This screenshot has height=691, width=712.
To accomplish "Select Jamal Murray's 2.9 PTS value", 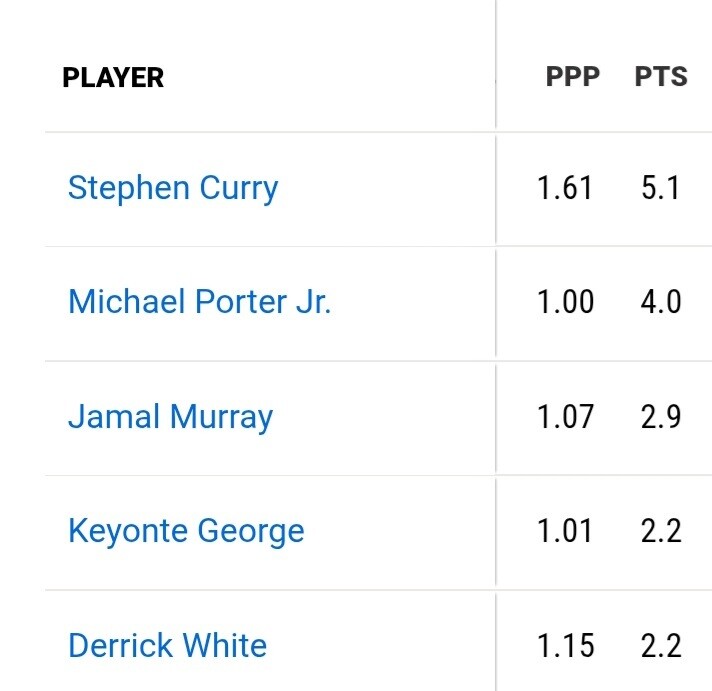I will pyautogui.click(x=661, y=417).
